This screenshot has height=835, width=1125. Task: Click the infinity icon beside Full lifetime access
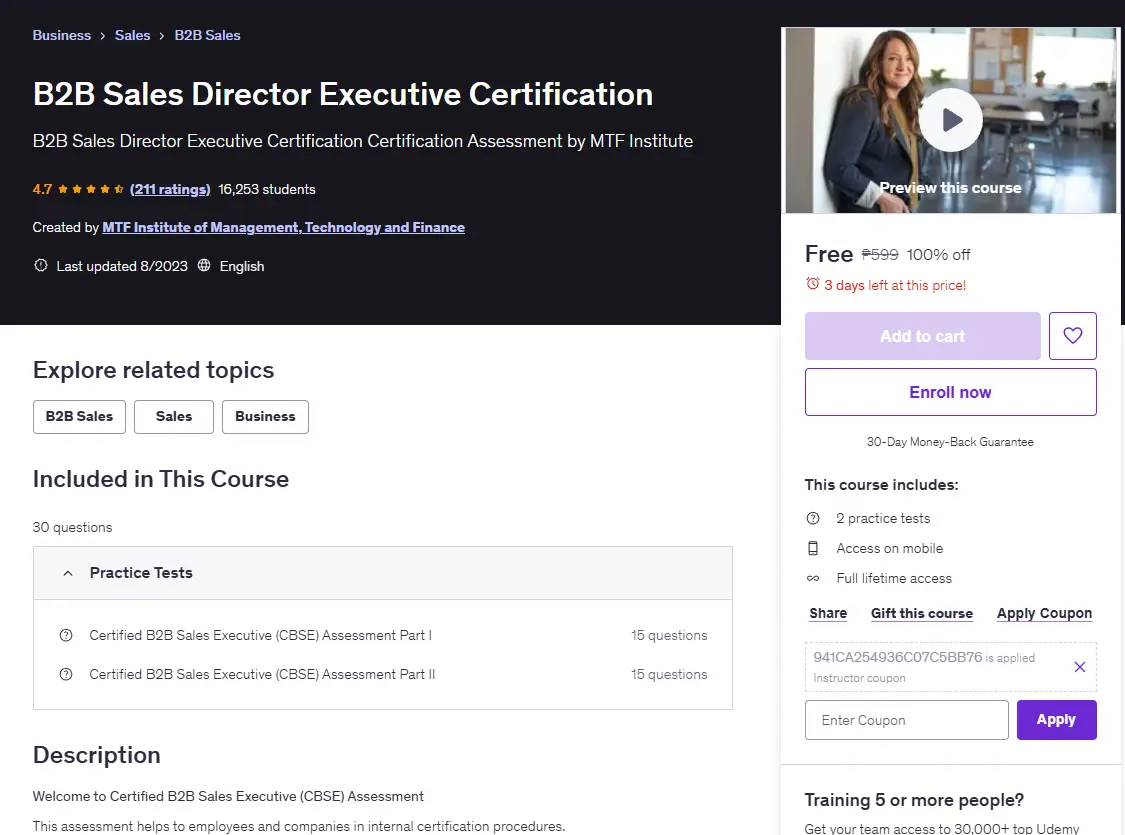tap(813, 578)
